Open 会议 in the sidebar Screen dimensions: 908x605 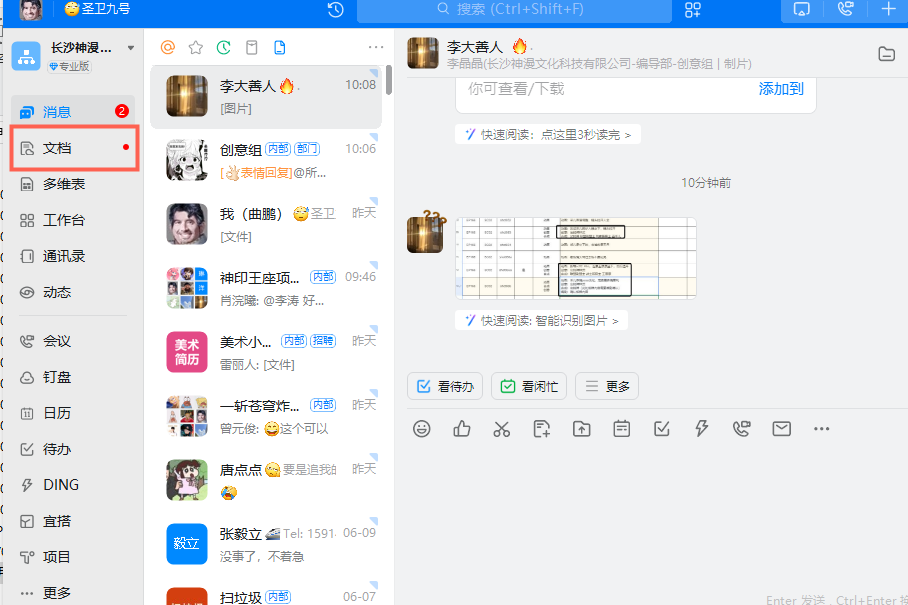pyautogui.click(x=73, y=341)
